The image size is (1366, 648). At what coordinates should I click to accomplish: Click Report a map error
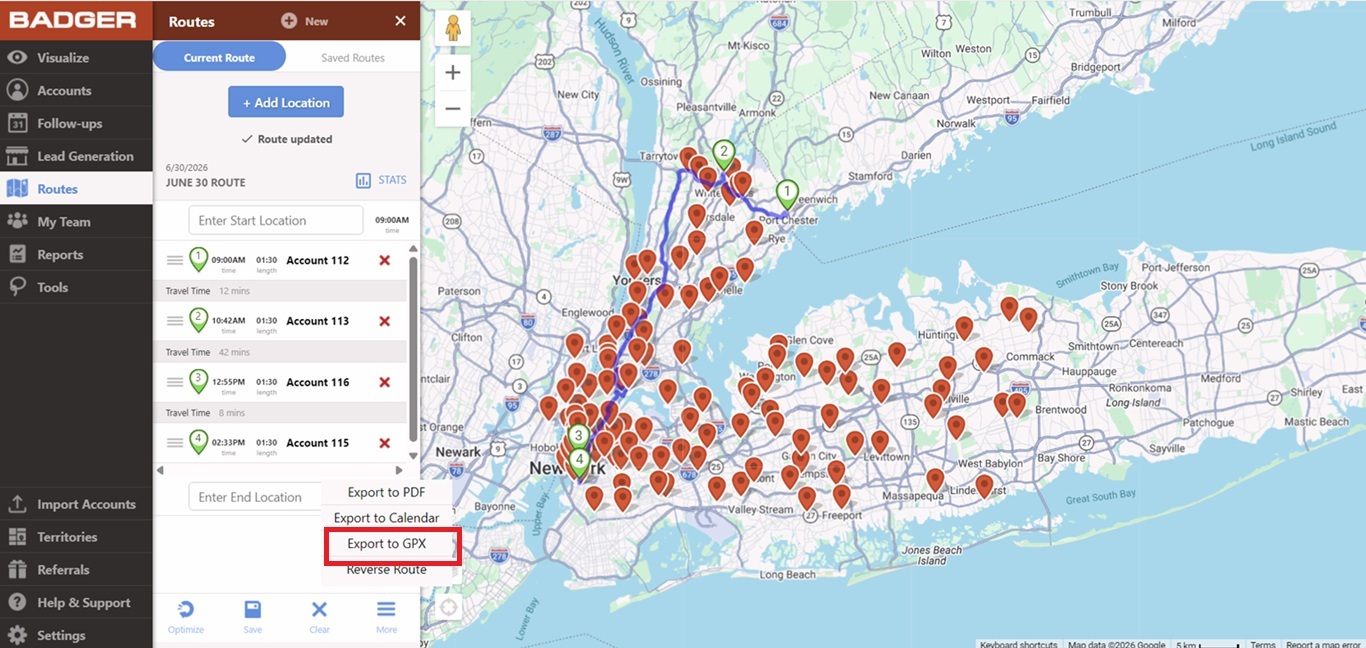tap(1323, 644)
